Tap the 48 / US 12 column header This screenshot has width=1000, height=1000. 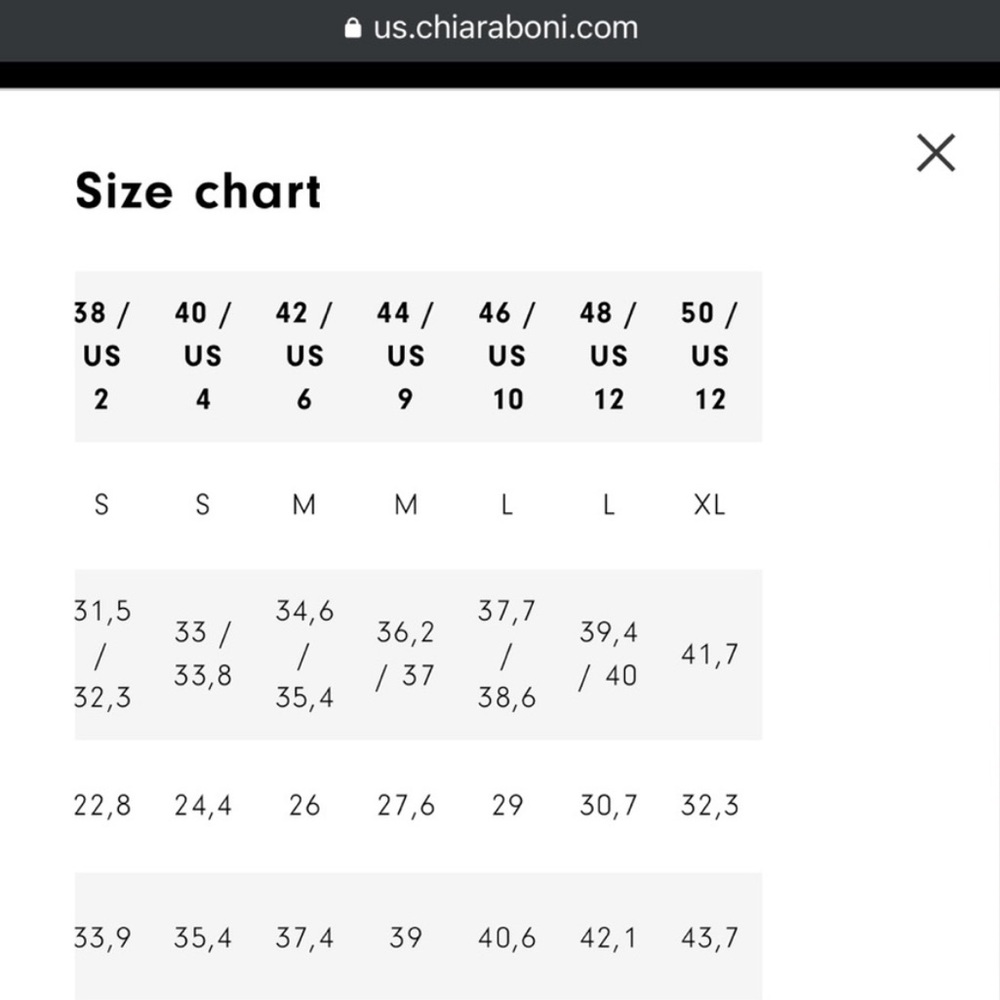point(608,356)
